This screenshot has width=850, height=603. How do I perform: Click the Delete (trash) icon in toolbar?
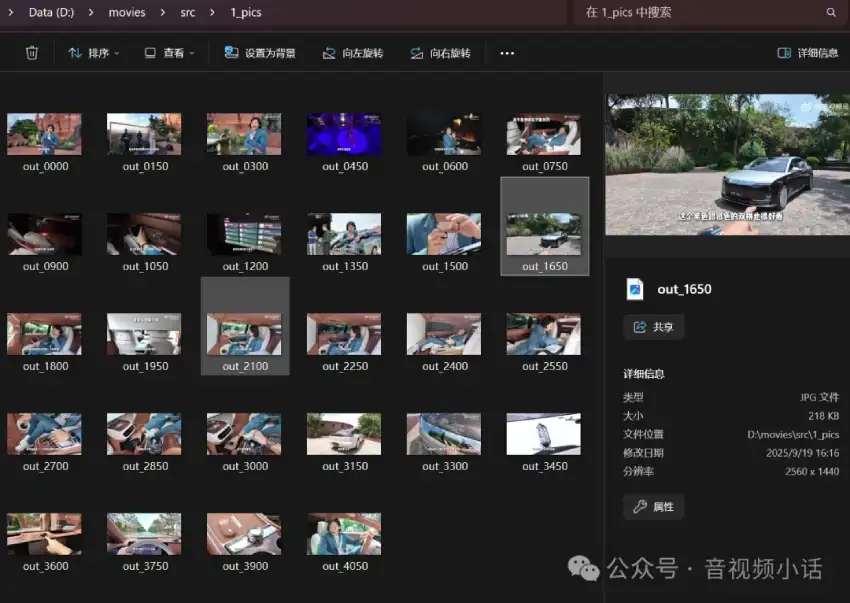click(31, 52)
